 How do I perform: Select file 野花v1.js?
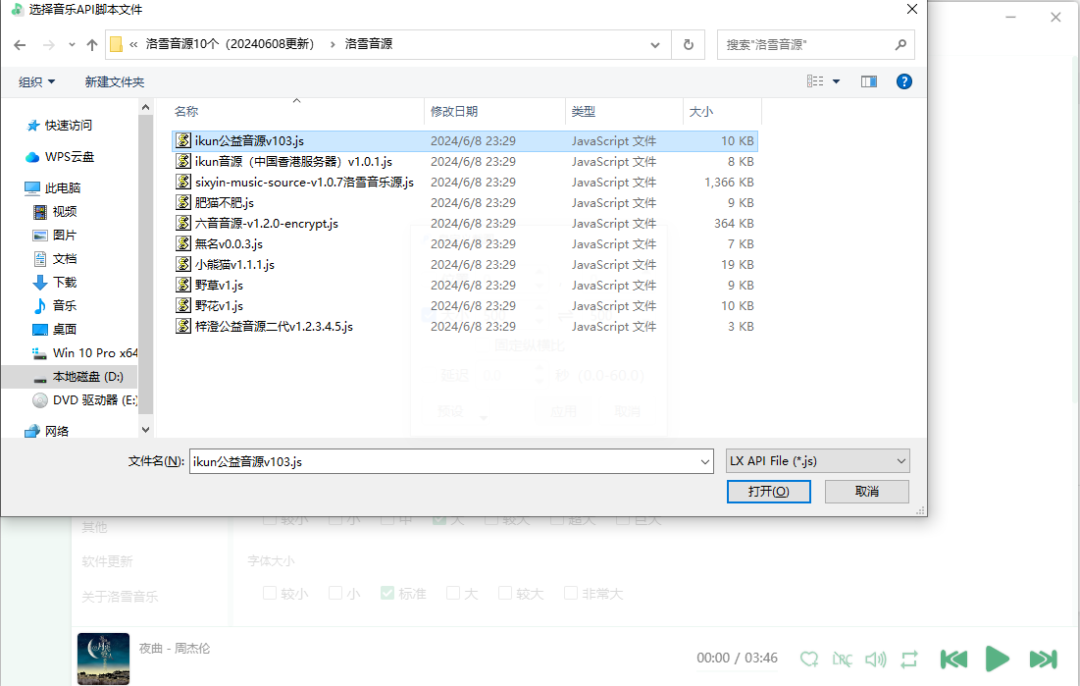pyautogui.click(x=465, y=306)
